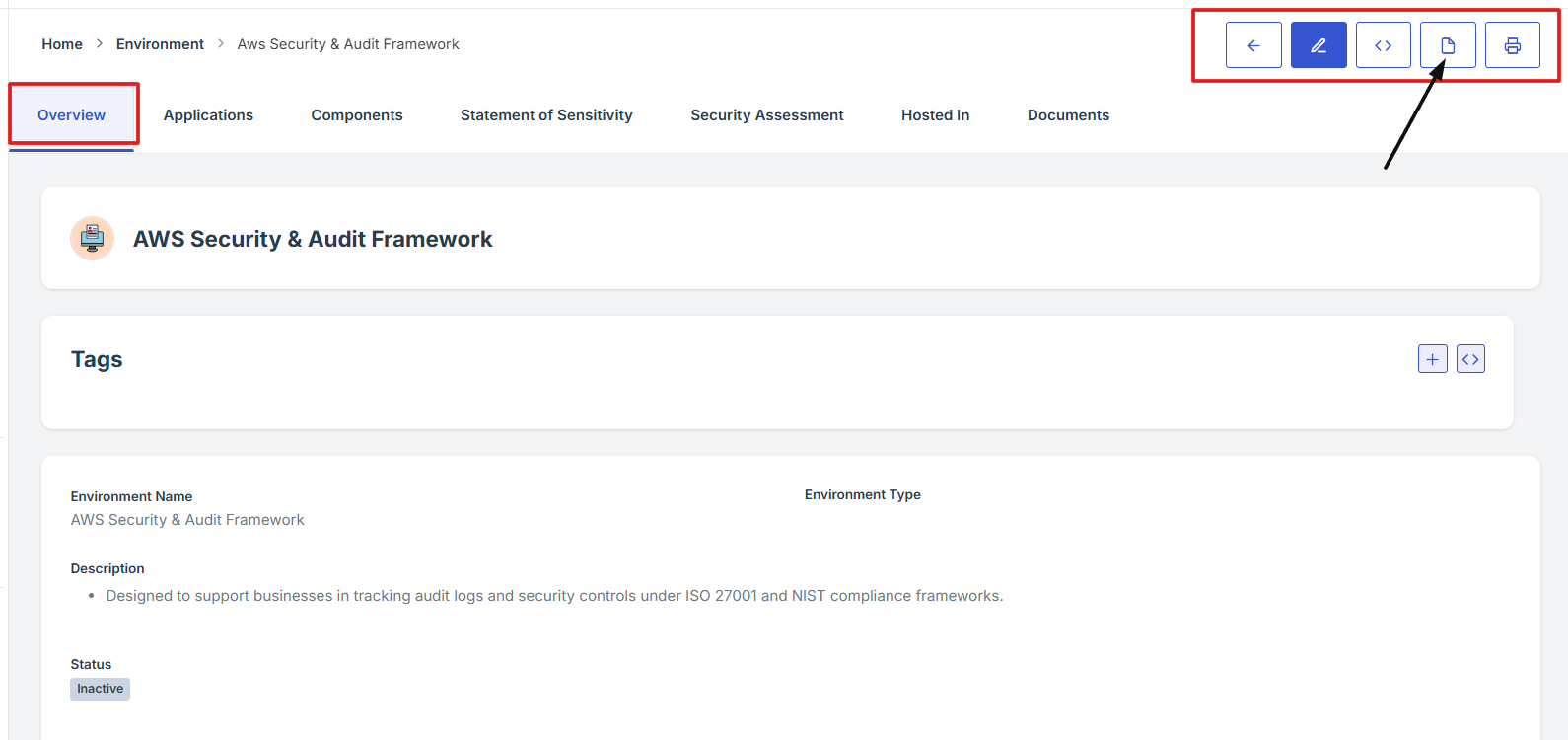Click the printer icon button
The image size is (1568, 740).
1512,45
